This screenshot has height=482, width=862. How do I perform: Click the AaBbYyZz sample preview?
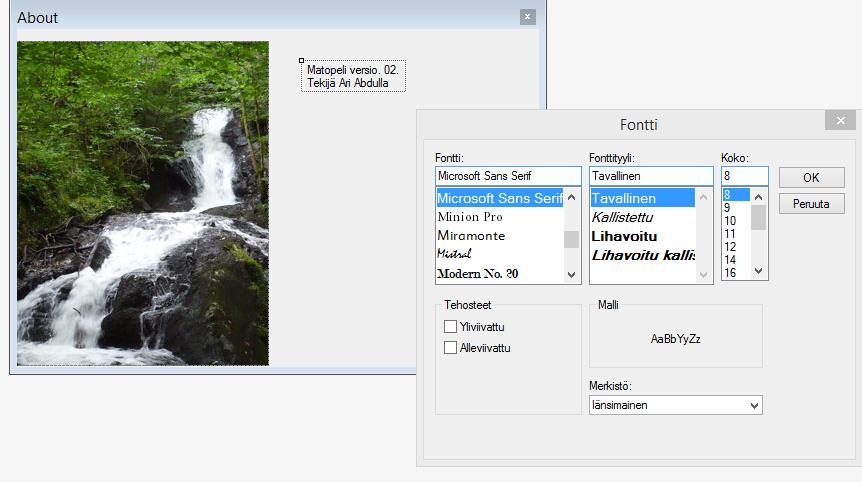pos(676,339)
